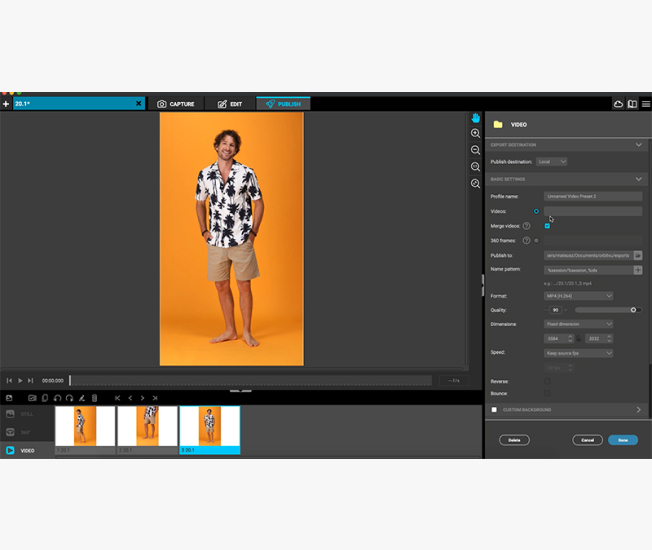Click the zoom in magnifier icon
The image size is (652, 550).
[476, 133]
